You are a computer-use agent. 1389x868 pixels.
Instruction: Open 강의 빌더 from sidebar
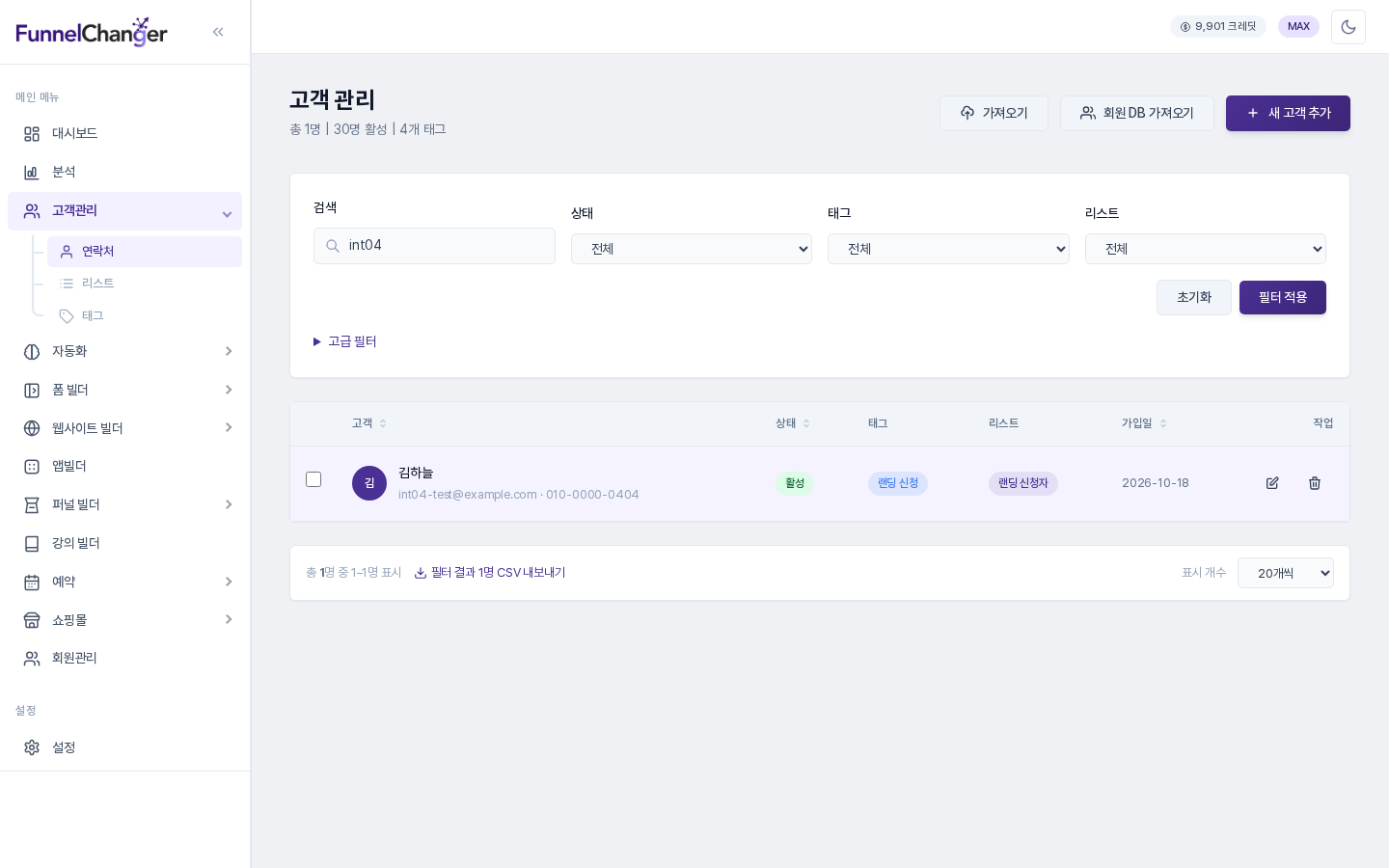pyautogui.click(x=125, y=544)
